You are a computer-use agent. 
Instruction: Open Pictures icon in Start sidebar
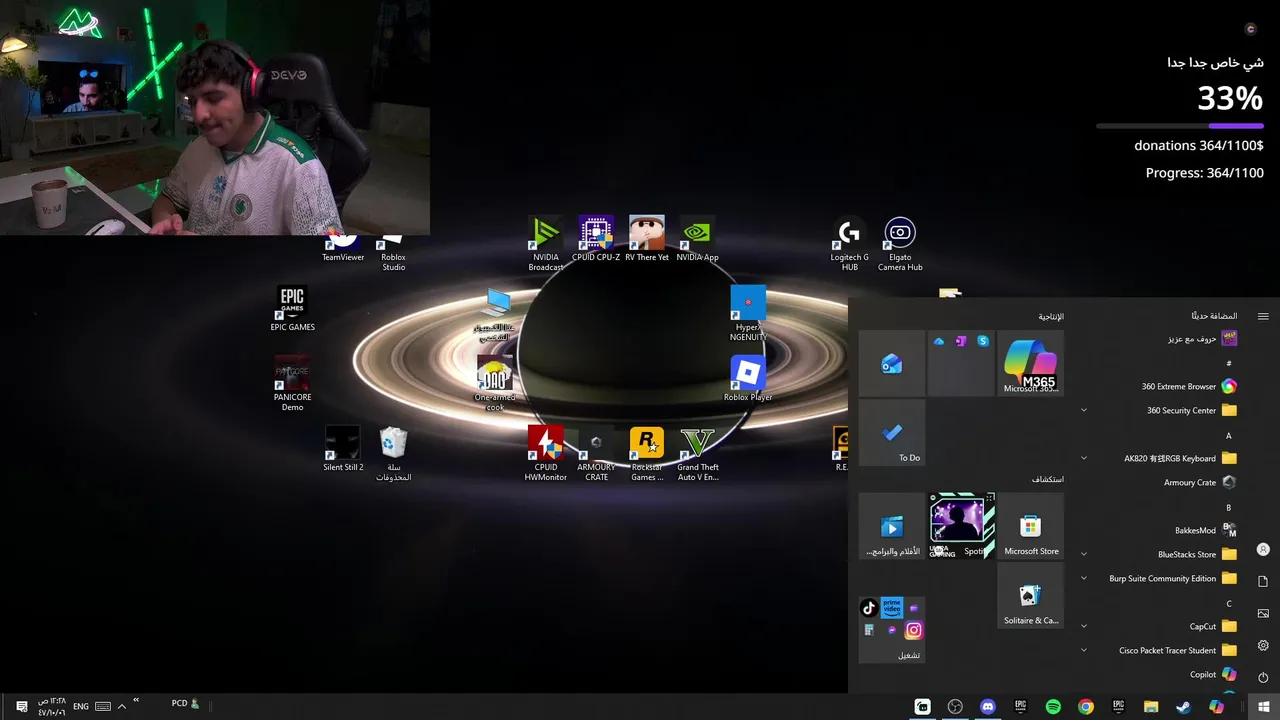click(1263, 613)
